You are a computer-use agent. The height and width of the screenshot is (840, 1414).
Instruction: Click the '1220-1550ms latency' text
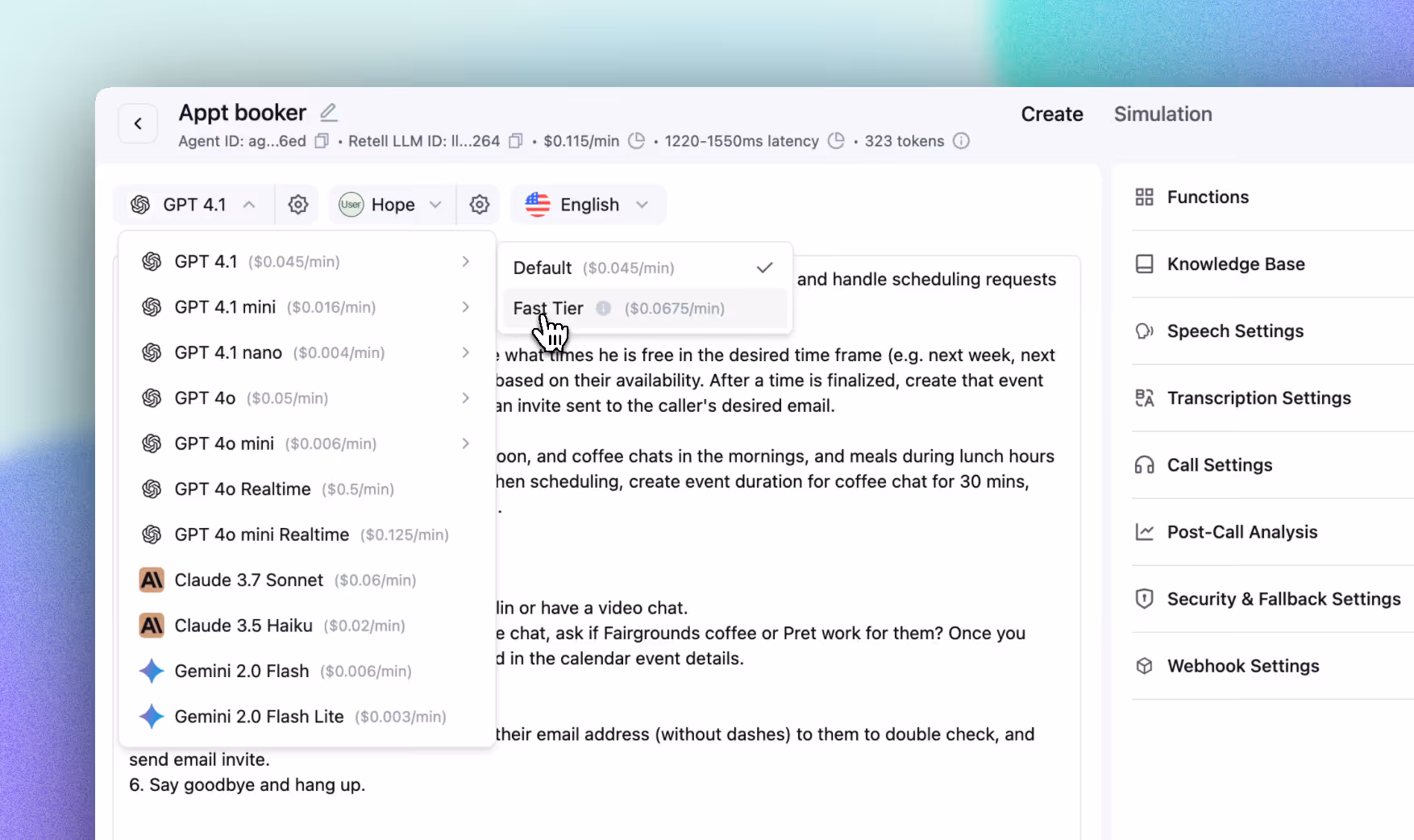click(x=742, y=141)
